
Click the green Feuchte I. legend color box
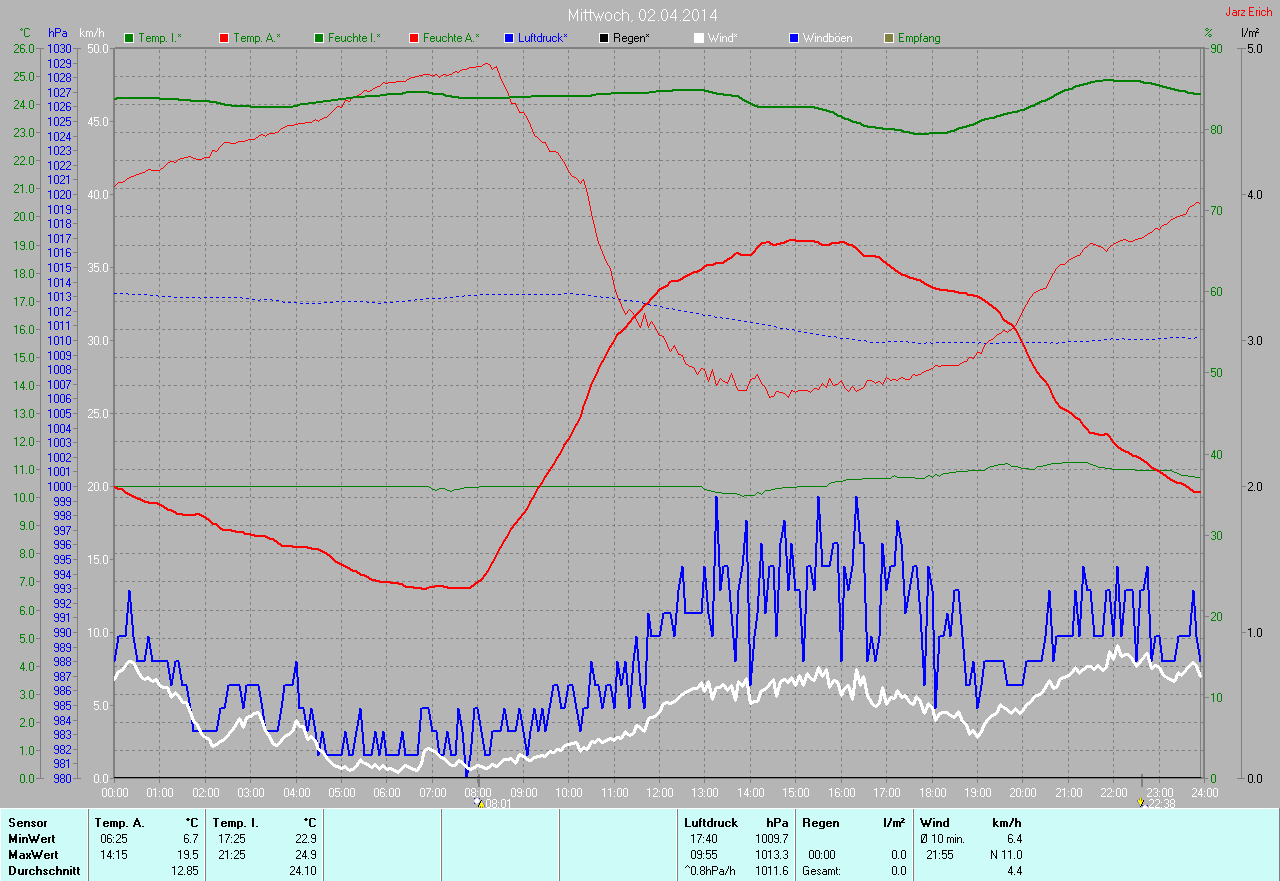pos(319,38)
